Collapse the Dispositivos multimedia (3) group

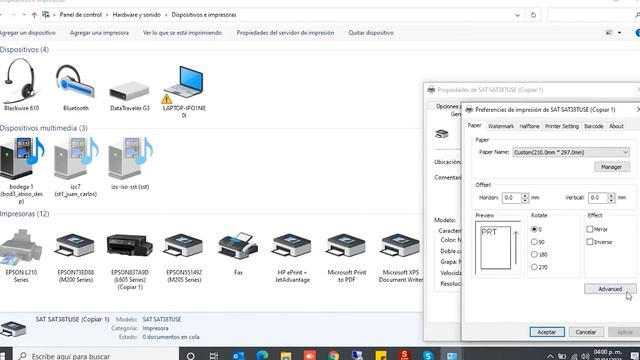(44, 128)
